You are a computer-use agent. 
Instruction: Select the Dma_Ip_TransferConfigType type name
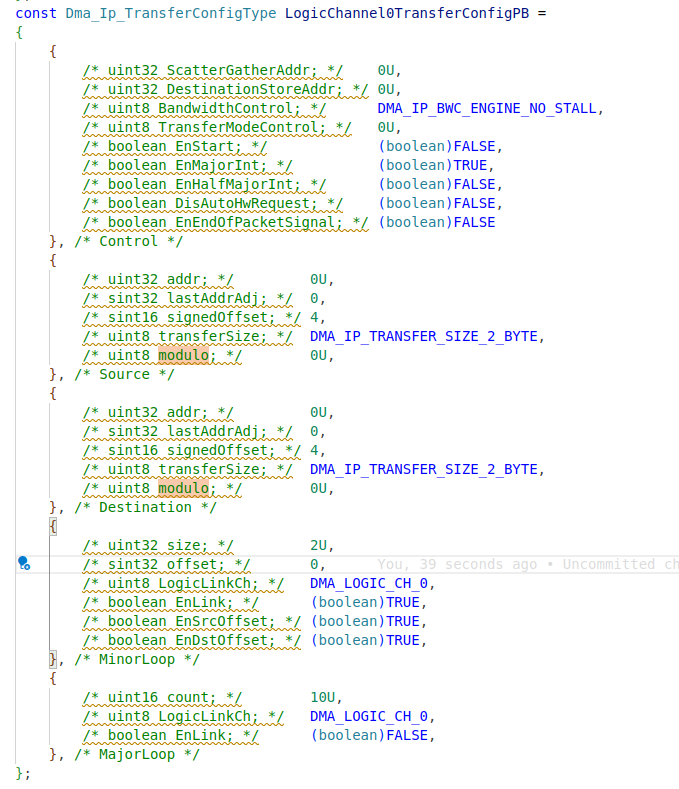click(171, 13)
